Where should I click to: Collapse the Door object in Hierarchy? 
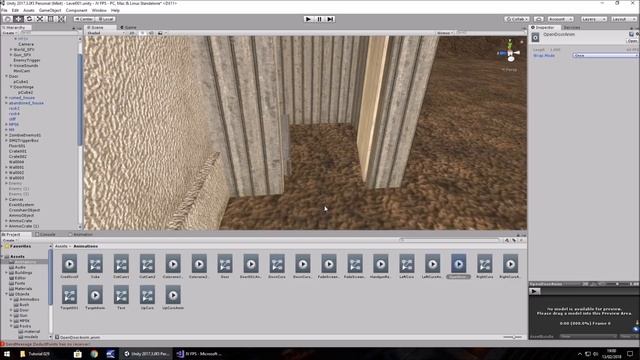pos(7,76)
